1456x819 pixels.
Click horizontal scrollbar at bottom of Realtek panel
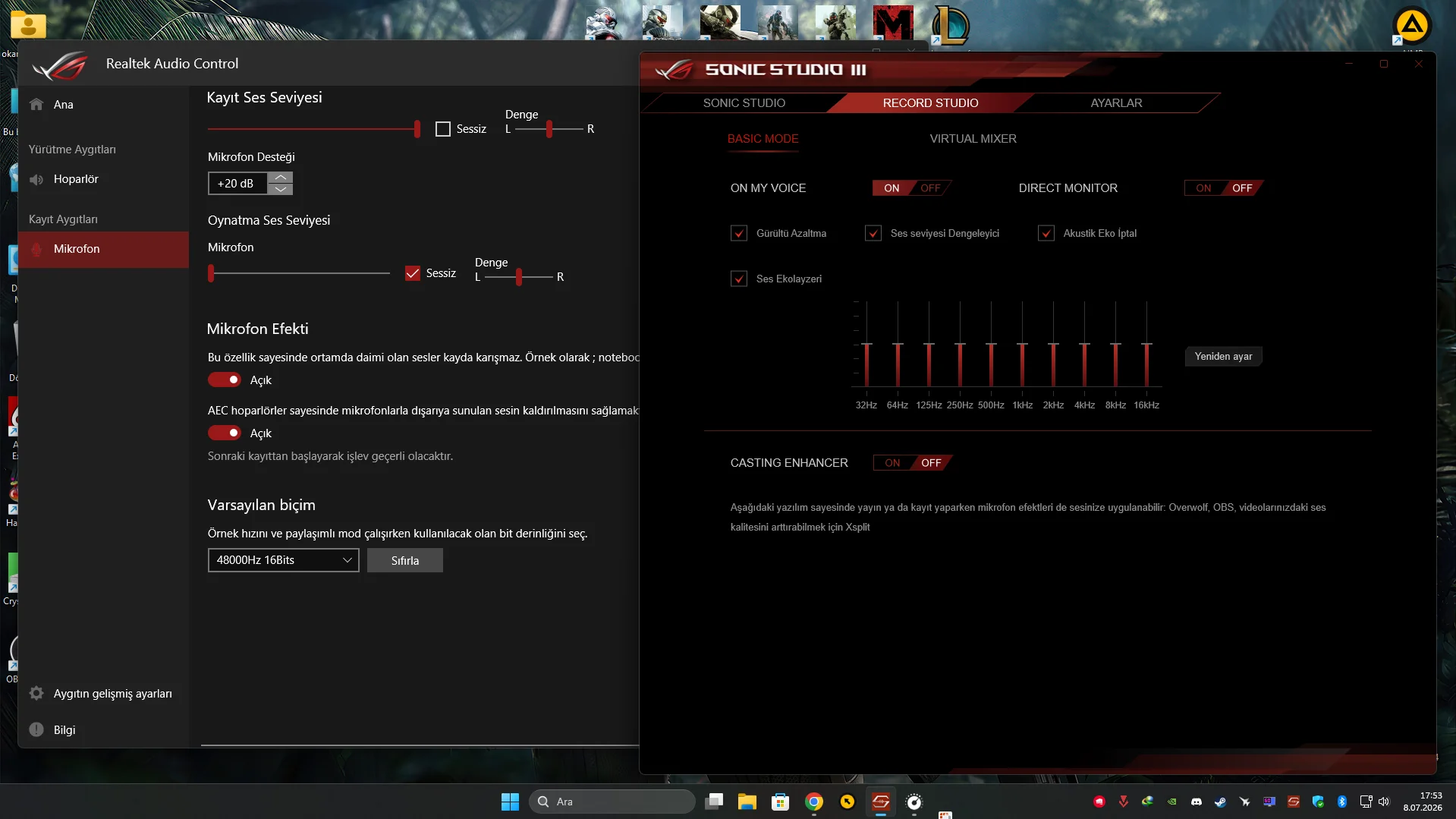(420, 745)
